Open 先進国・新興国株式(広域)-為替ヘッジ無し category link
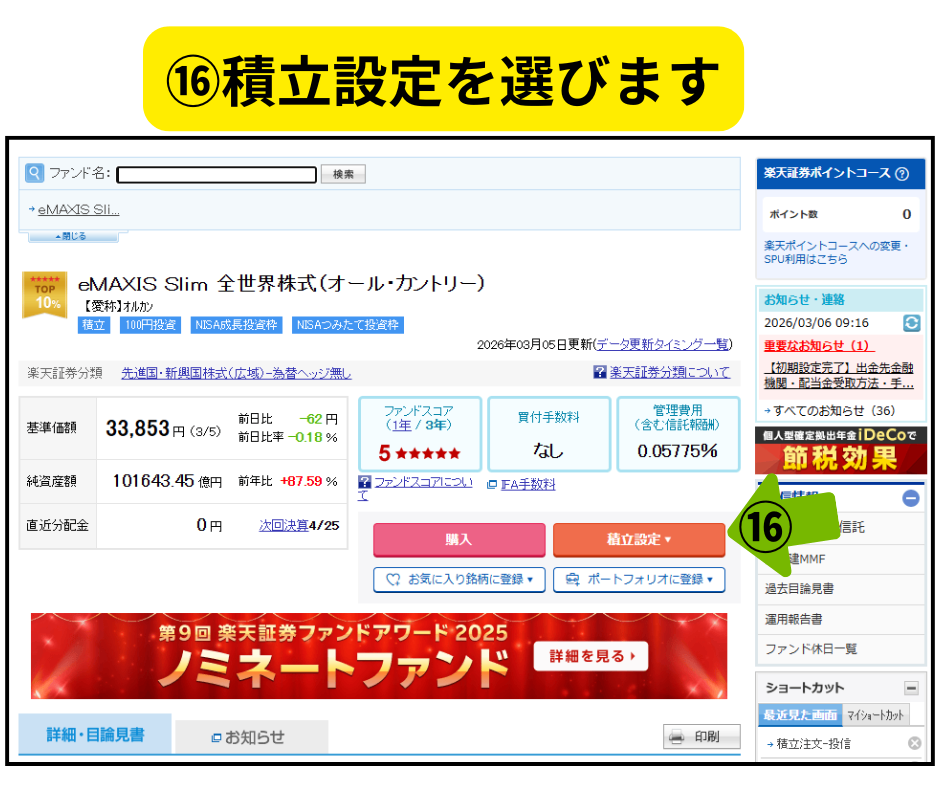This screenshot has height=788, width=940. coord(236,373)
